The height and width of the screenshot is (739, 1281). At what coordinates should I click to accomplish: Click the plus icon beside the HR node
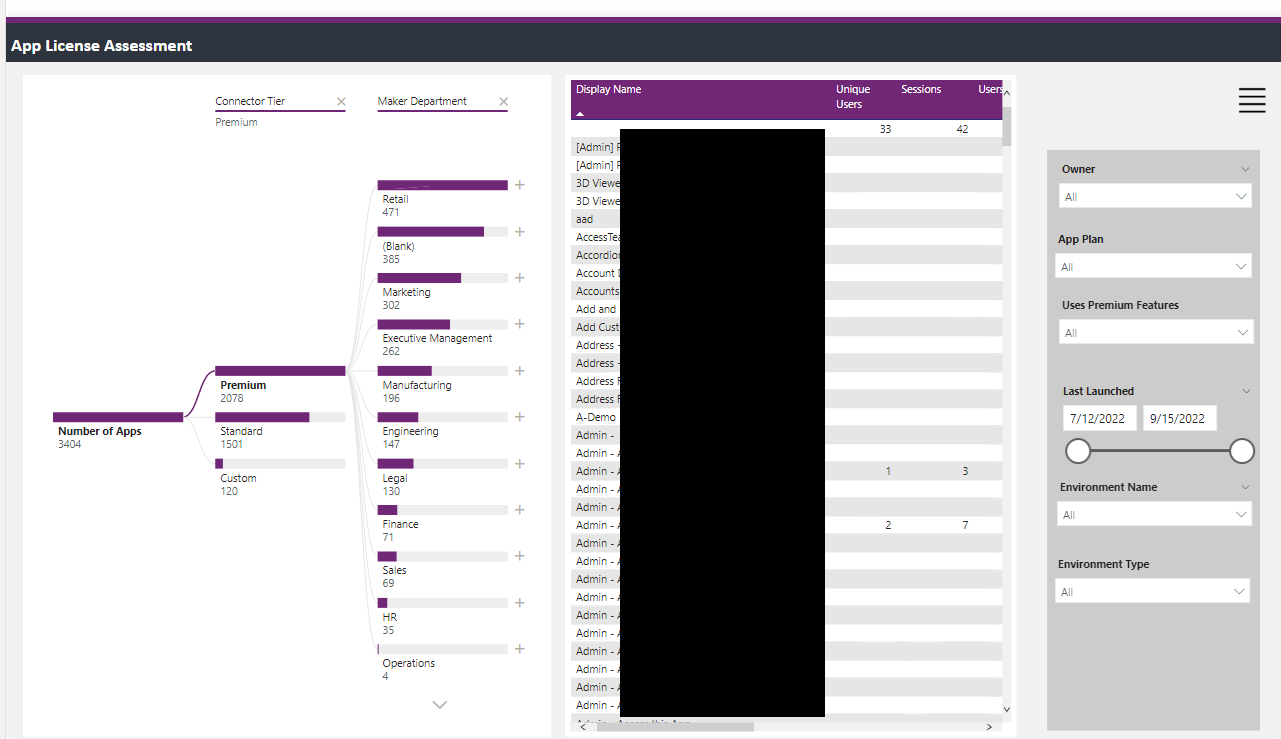click(519, 602)
